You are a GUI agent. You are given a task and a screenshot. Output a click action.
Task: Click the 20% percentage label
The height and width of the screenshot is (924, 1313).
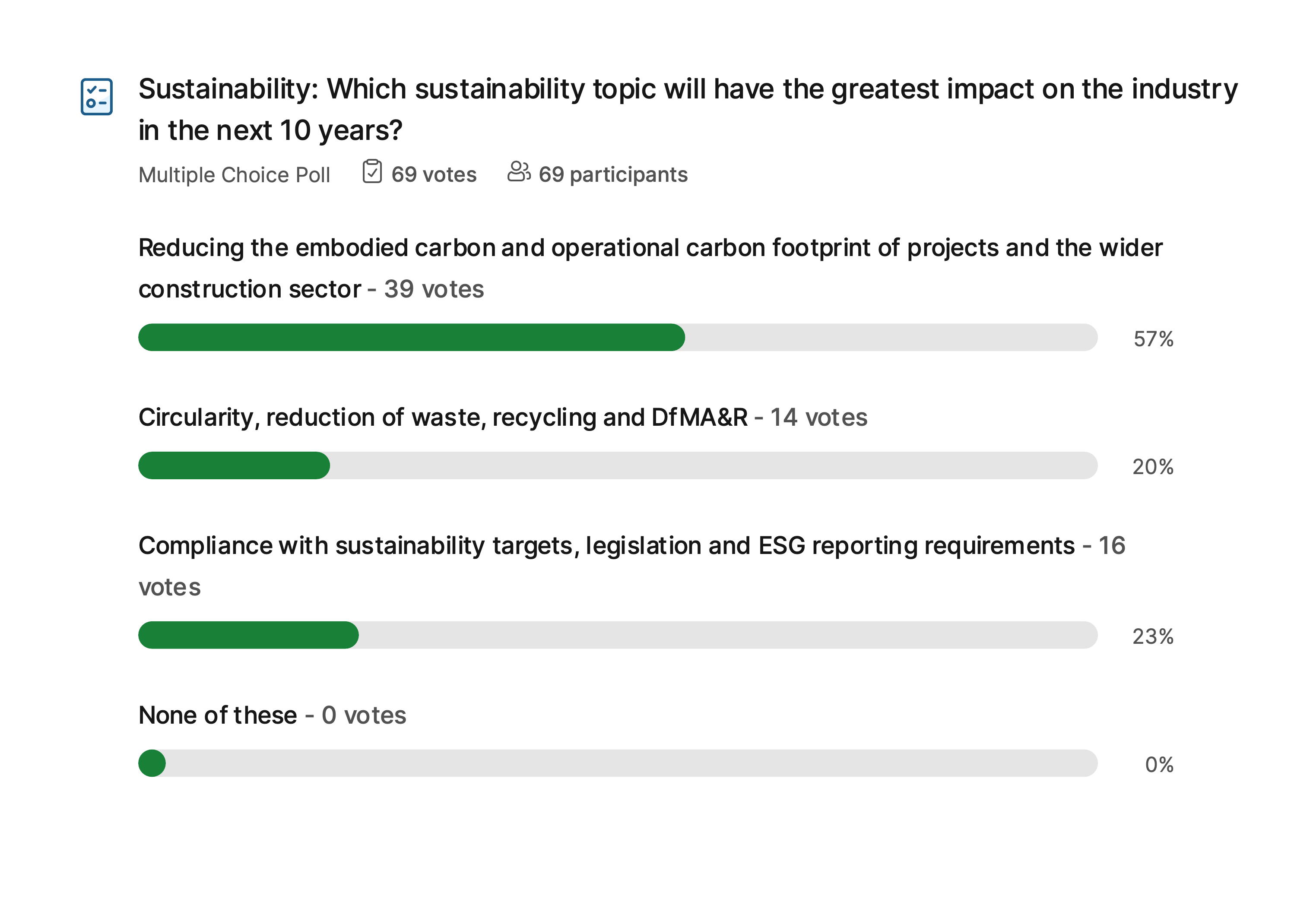pos(1153,467)
